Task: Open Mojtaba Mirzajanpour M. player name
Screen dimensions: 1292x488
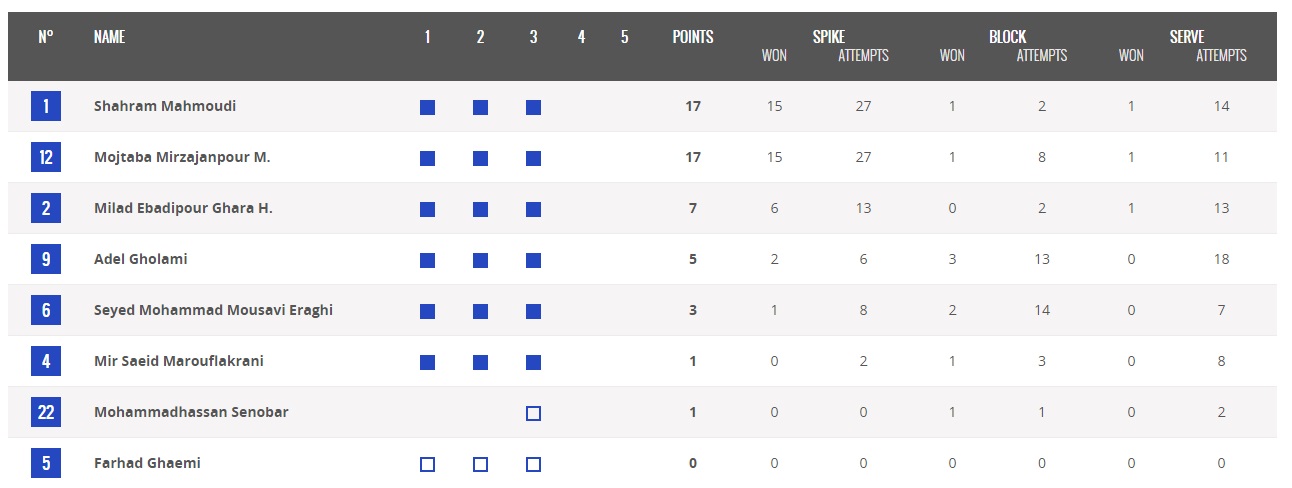Action: click(182, 157)
